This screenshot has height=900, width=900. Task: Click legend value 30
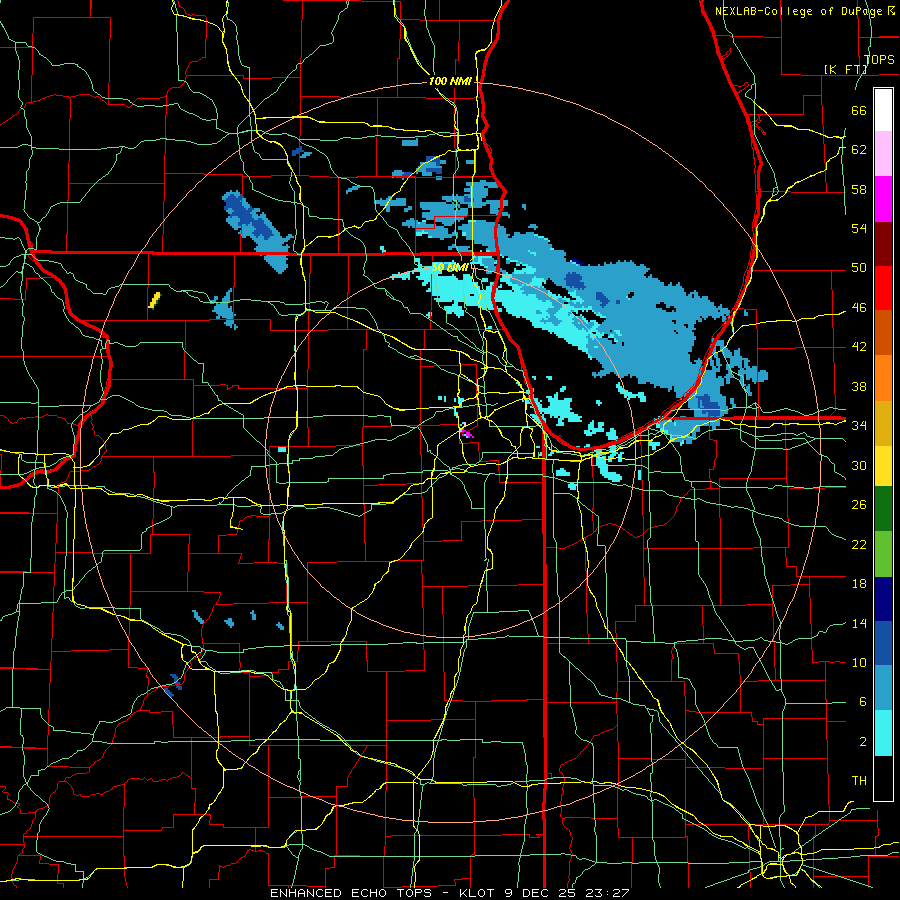coord(859,465)
